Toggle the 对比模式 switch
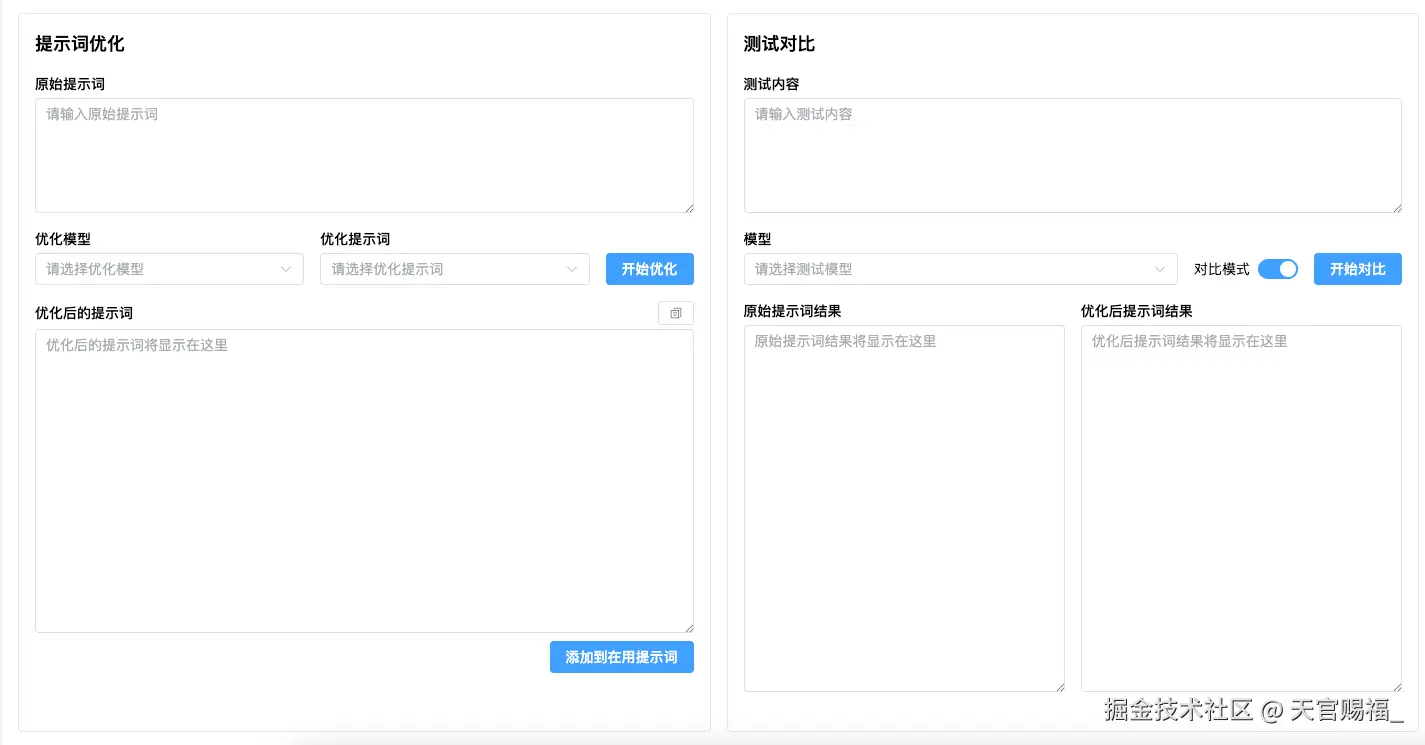The image size is (1425, 745). pyautogui.click(x=1277, y=269)
